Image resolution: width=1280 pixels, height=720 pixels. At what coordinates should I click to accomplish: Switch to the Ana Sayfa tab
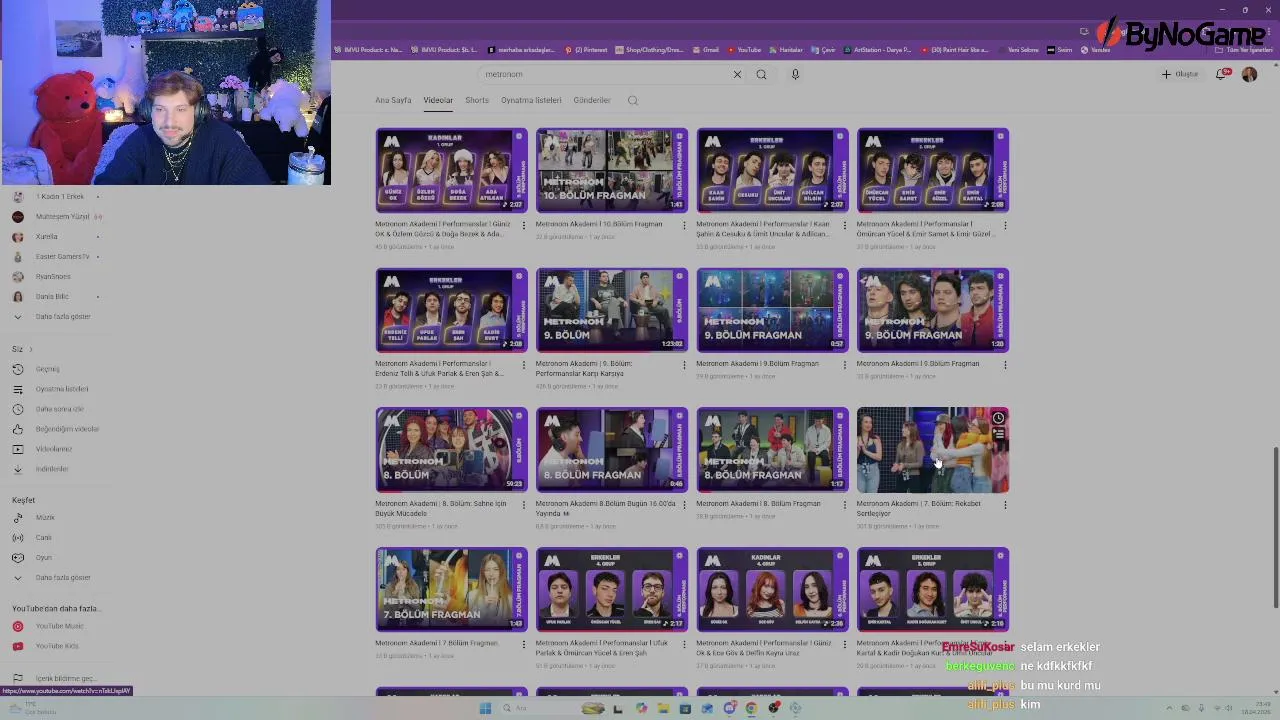tap(393, 100)
